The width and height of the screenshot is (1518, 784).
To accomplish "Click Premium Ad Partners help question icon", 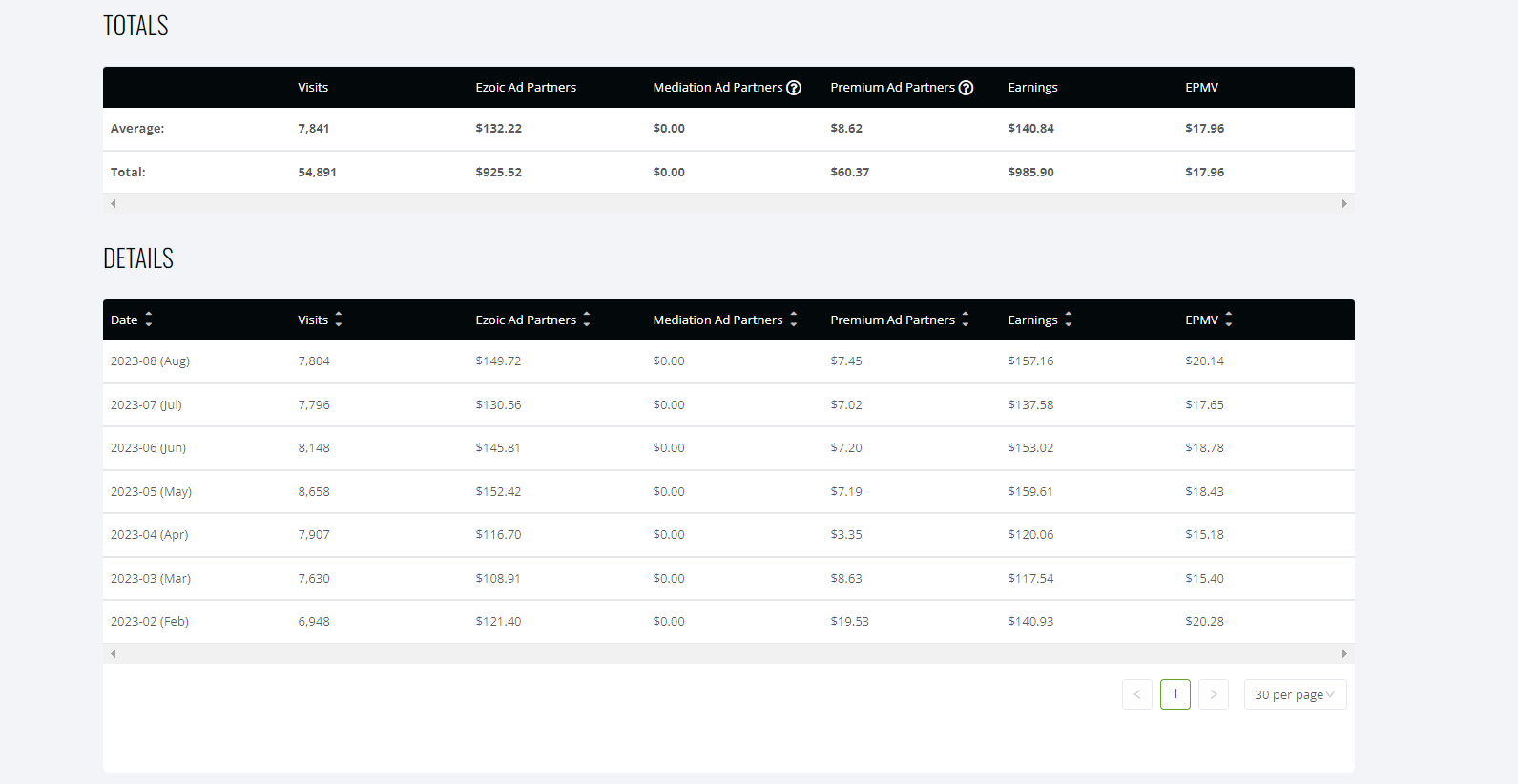I will [966, 88].
